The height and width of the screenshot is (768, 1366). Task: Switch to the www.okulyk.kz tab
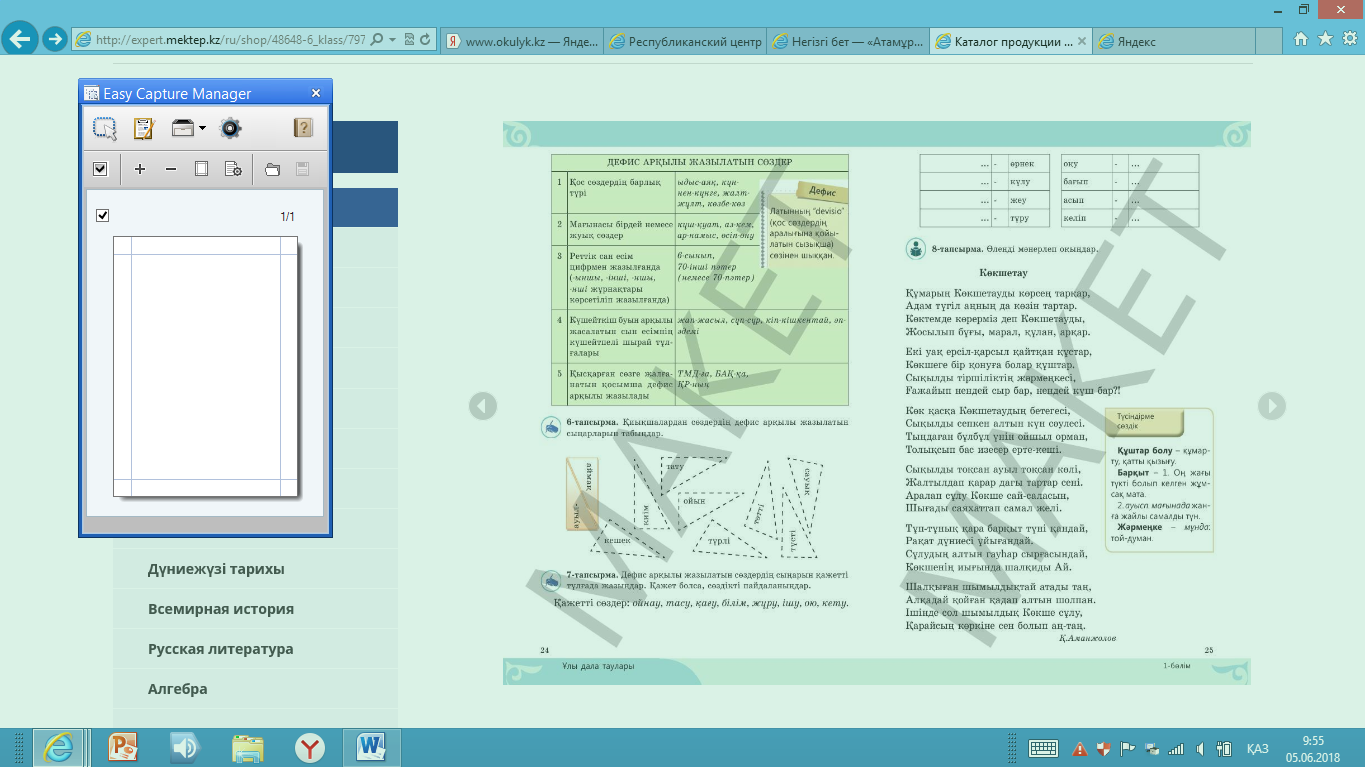[522, 41]
